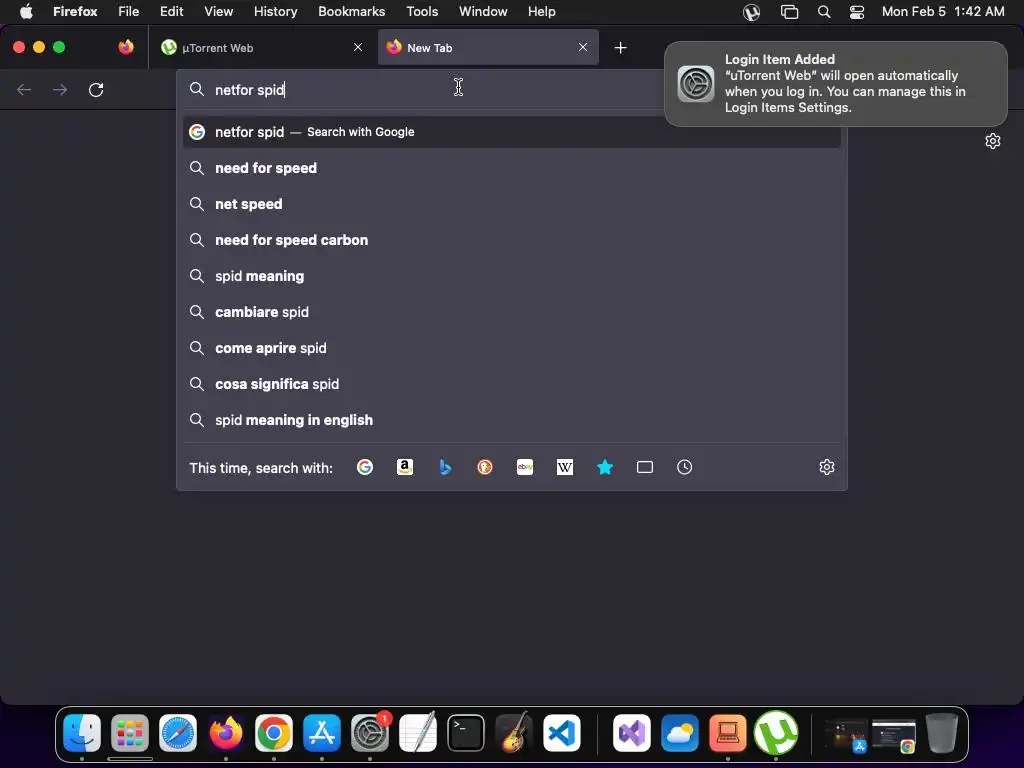Go back one page

tap(24, 89)
